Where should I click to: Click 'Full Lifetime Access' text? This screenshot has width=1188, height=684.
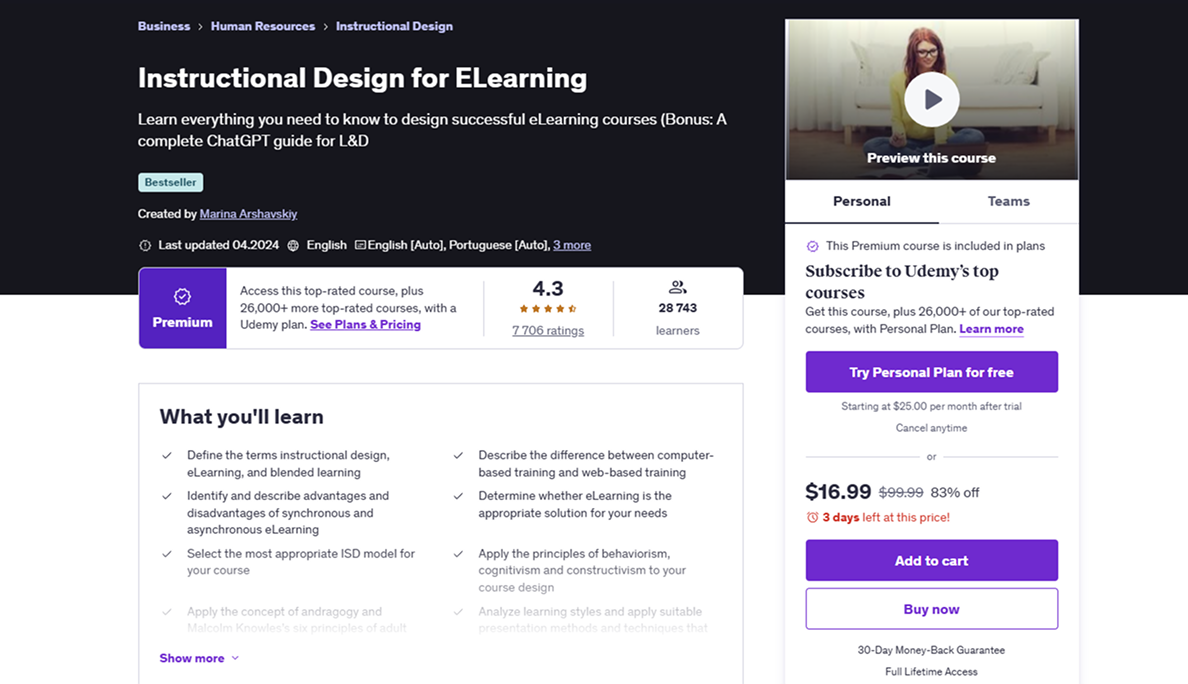click(x=931, y=672)
